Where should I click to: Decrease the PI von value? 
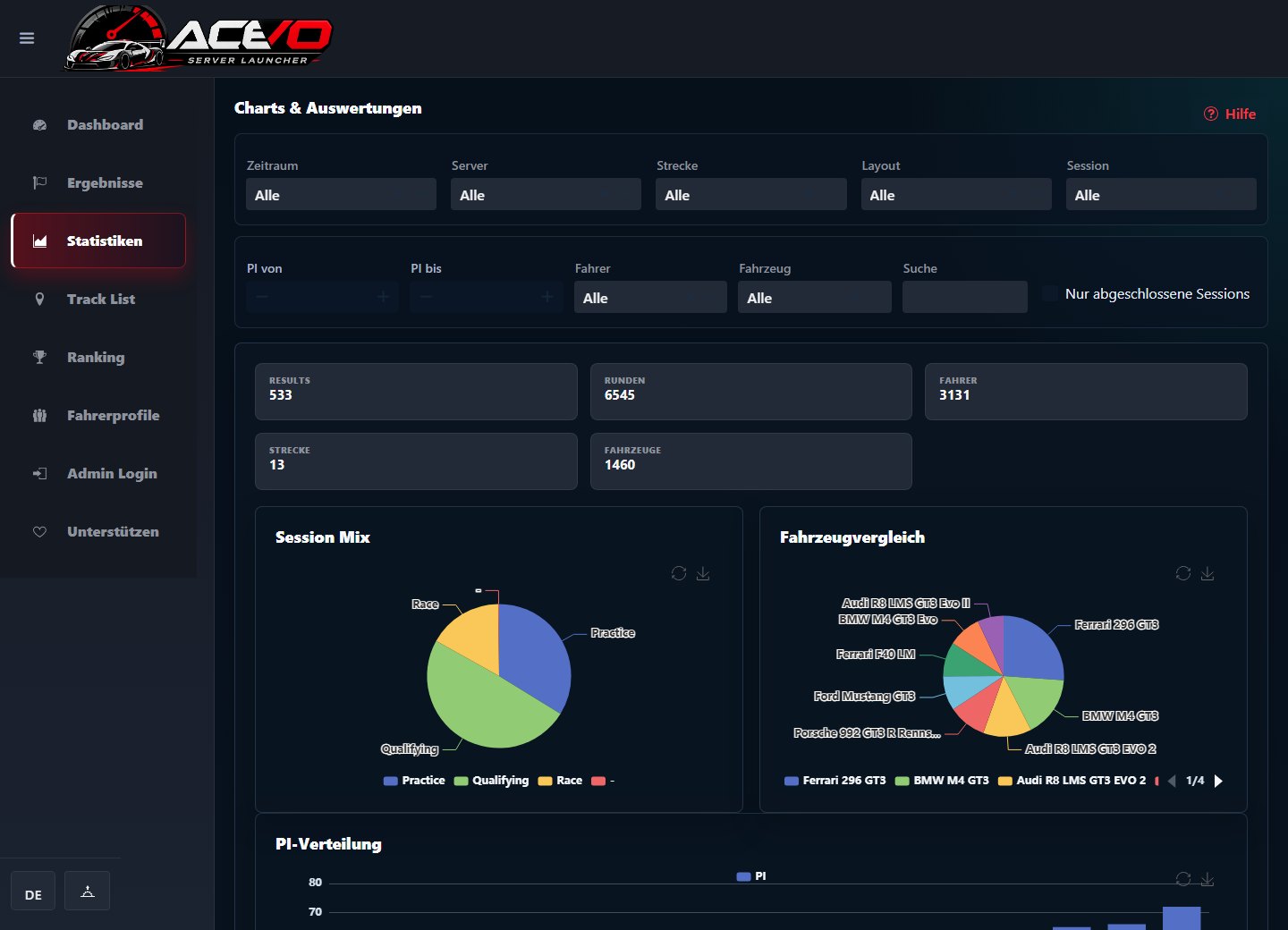click(x=262, y=297)
